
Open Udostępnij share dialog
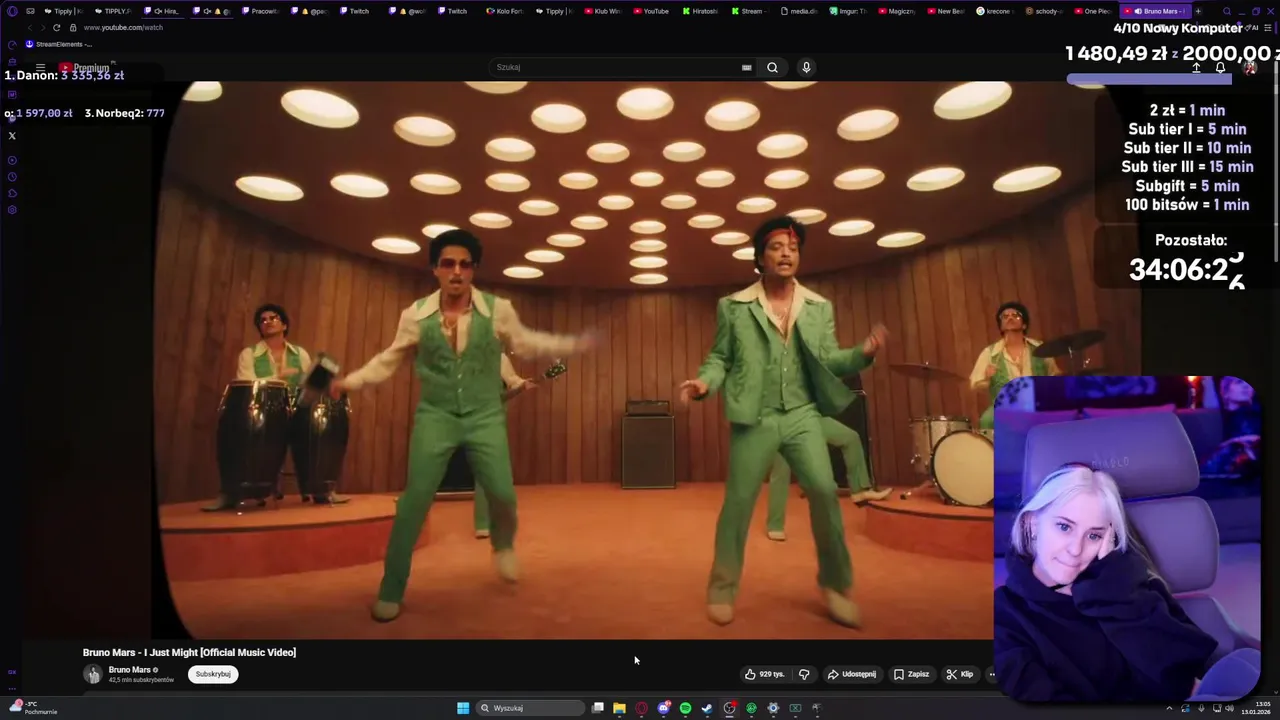pos(851,674)
